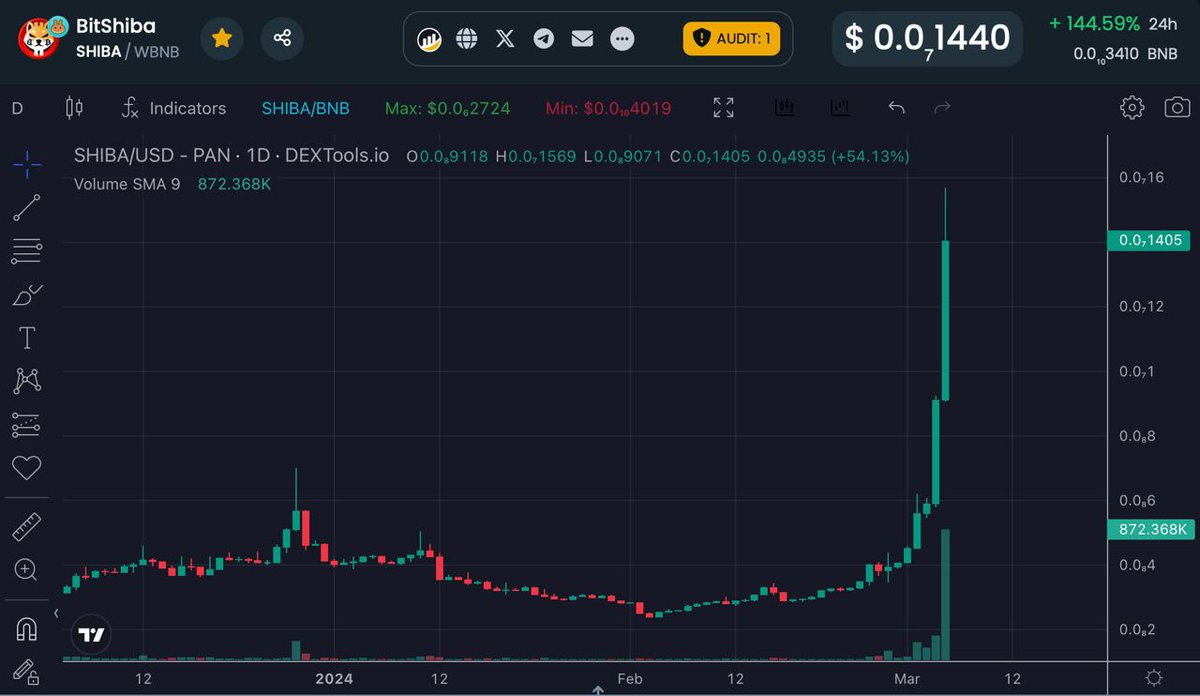This screenshot has width=1200, height=696.
Task: Open chart settings gear
Action: point(1132,107)
